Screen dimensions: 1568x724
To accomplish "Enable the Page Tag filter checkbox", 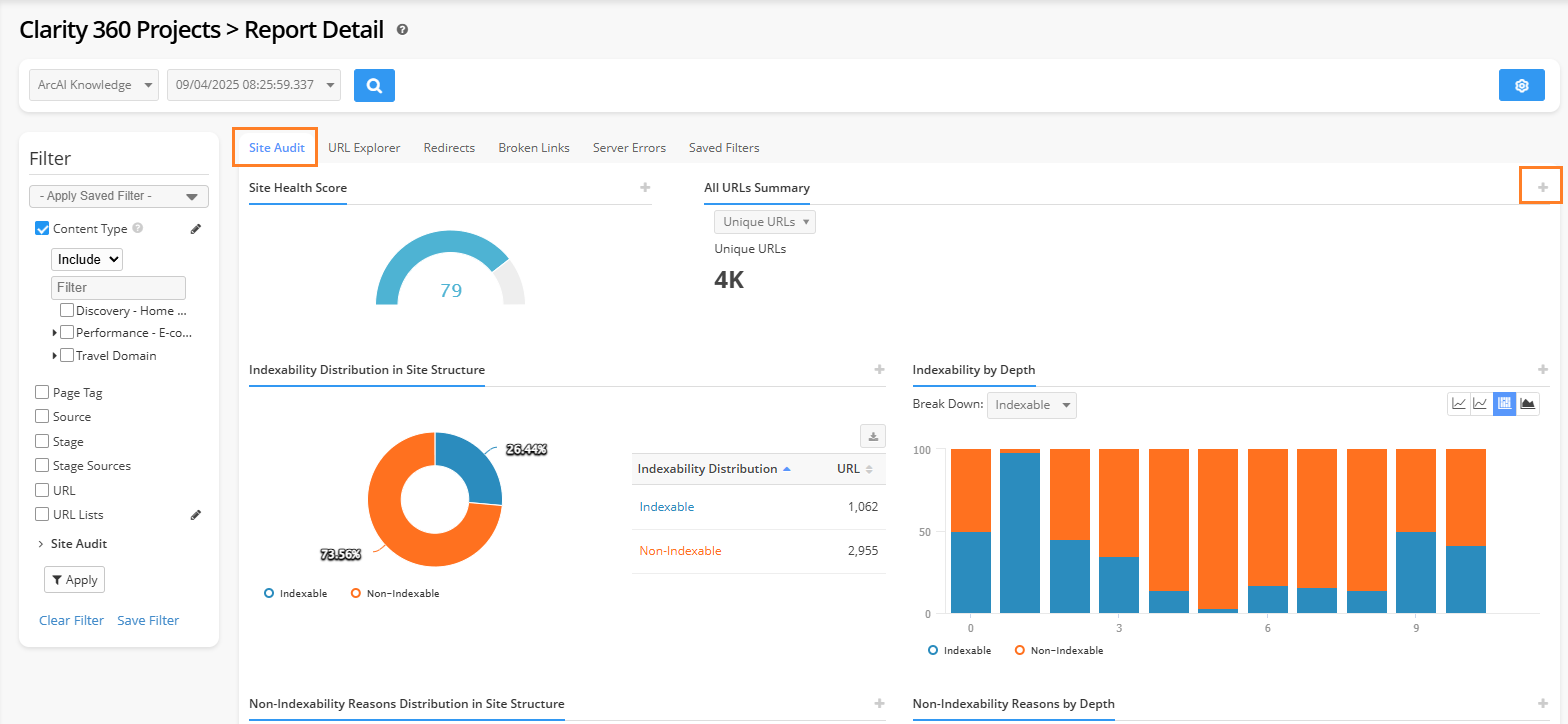I will coord(42,393).
